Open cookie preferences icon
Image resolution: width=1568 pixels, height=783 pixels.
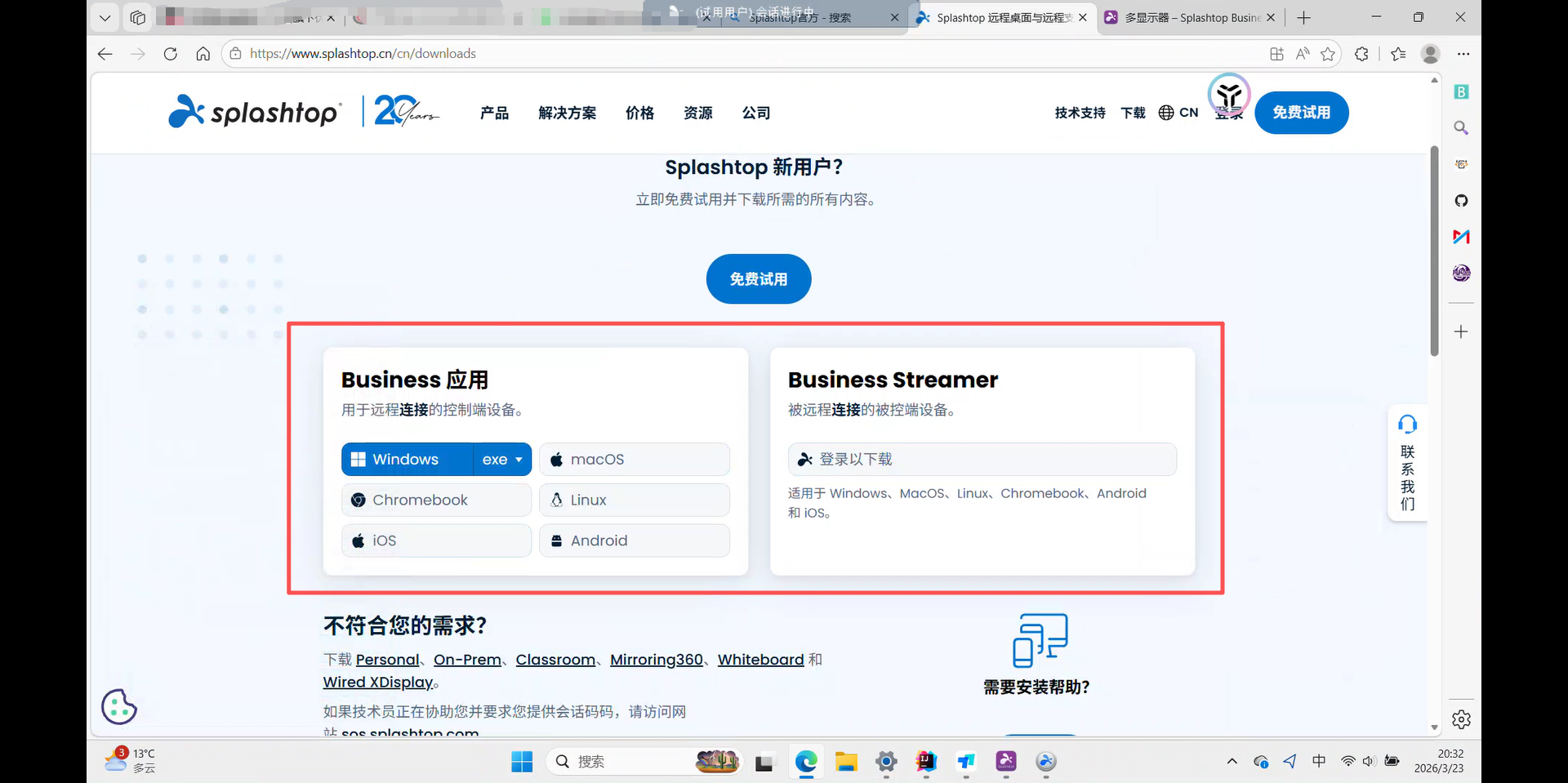tap(119, 707)
